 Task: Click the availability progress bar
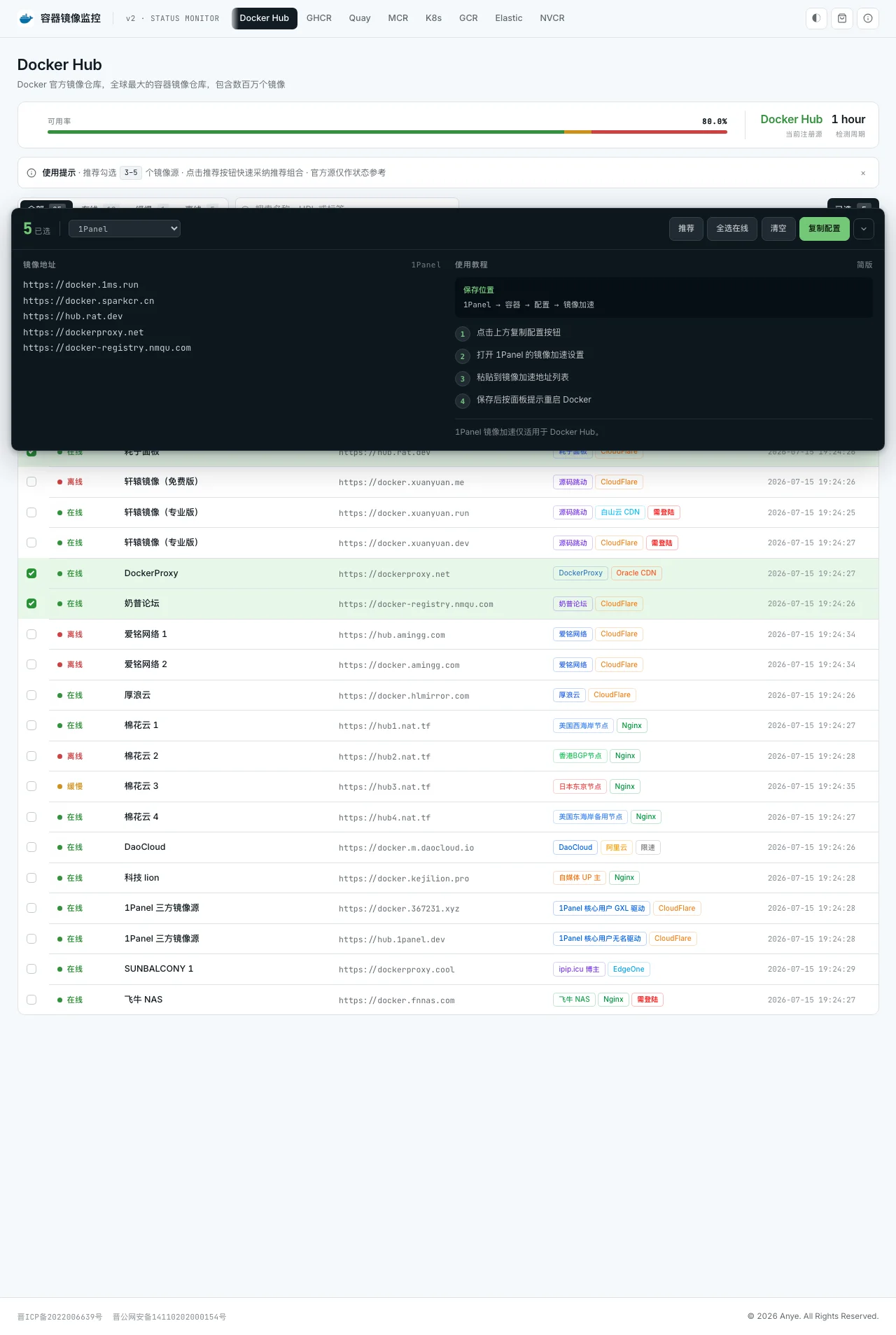tap(387, 132)
